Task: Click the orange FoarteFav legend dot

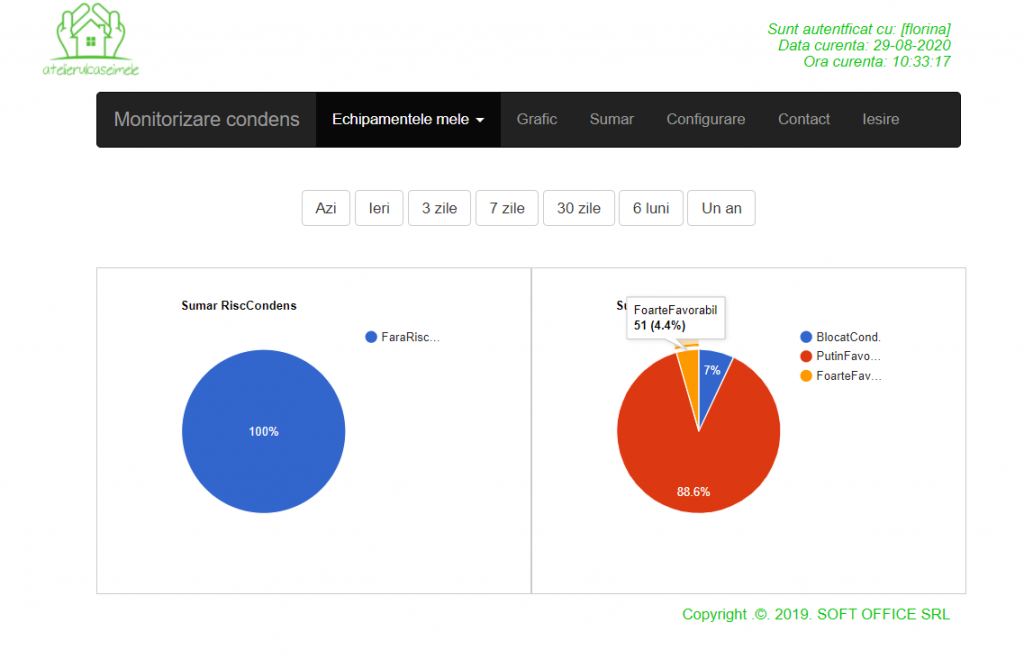Action: (806, 376)
